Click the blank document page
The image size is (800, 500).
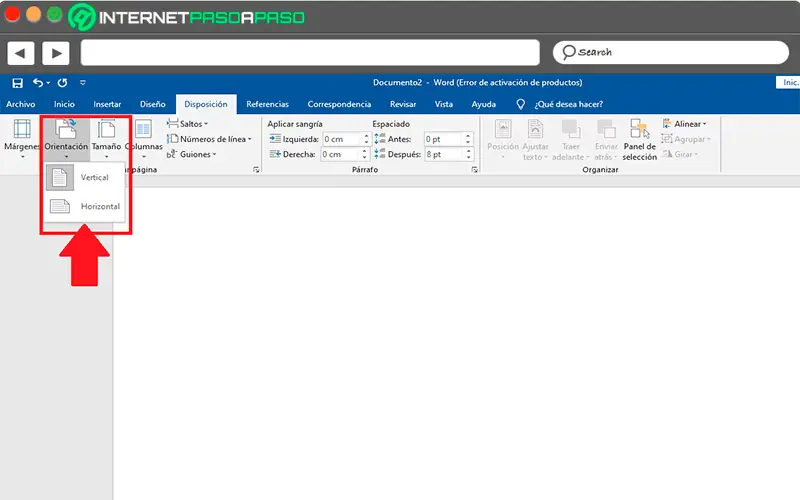(456, 343)
